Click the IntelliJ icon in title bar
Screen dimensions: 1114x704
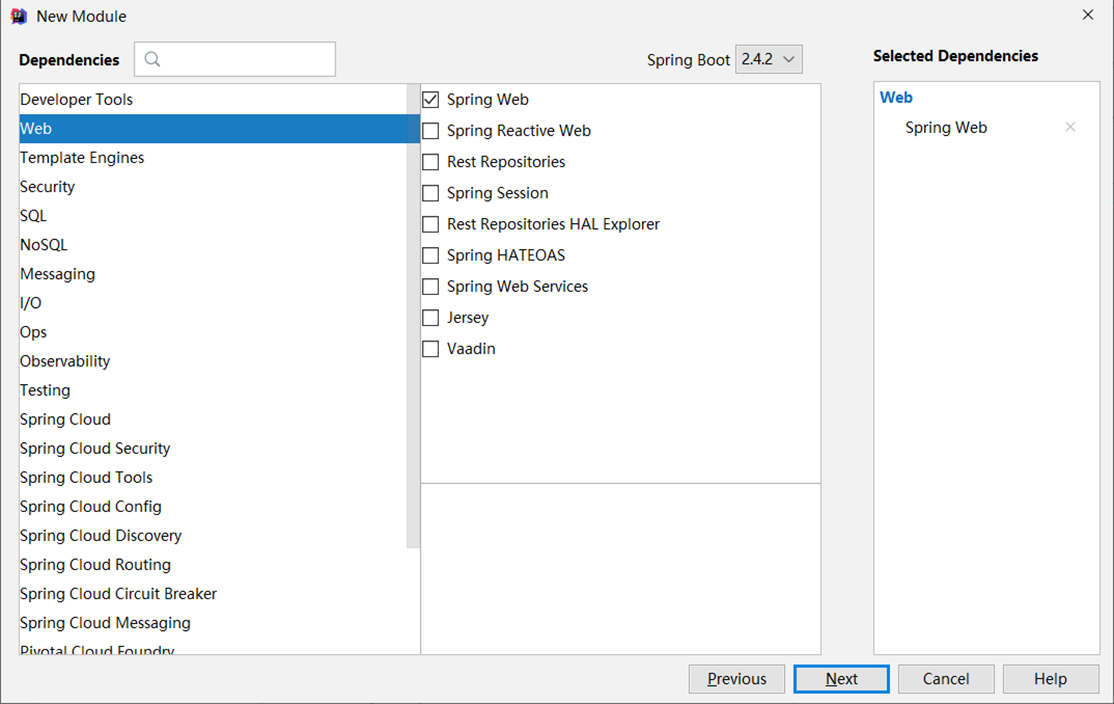(18, 16)
